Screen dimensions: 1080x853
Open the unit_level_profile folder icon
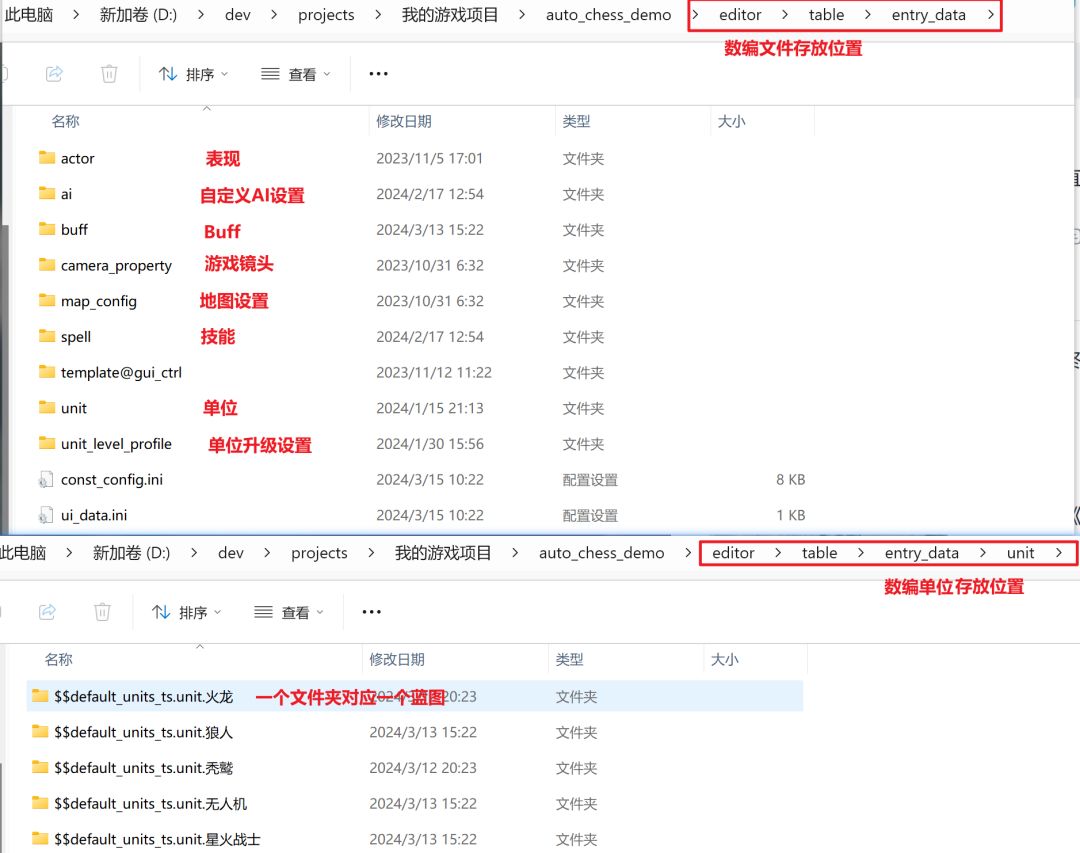point(47,444)
